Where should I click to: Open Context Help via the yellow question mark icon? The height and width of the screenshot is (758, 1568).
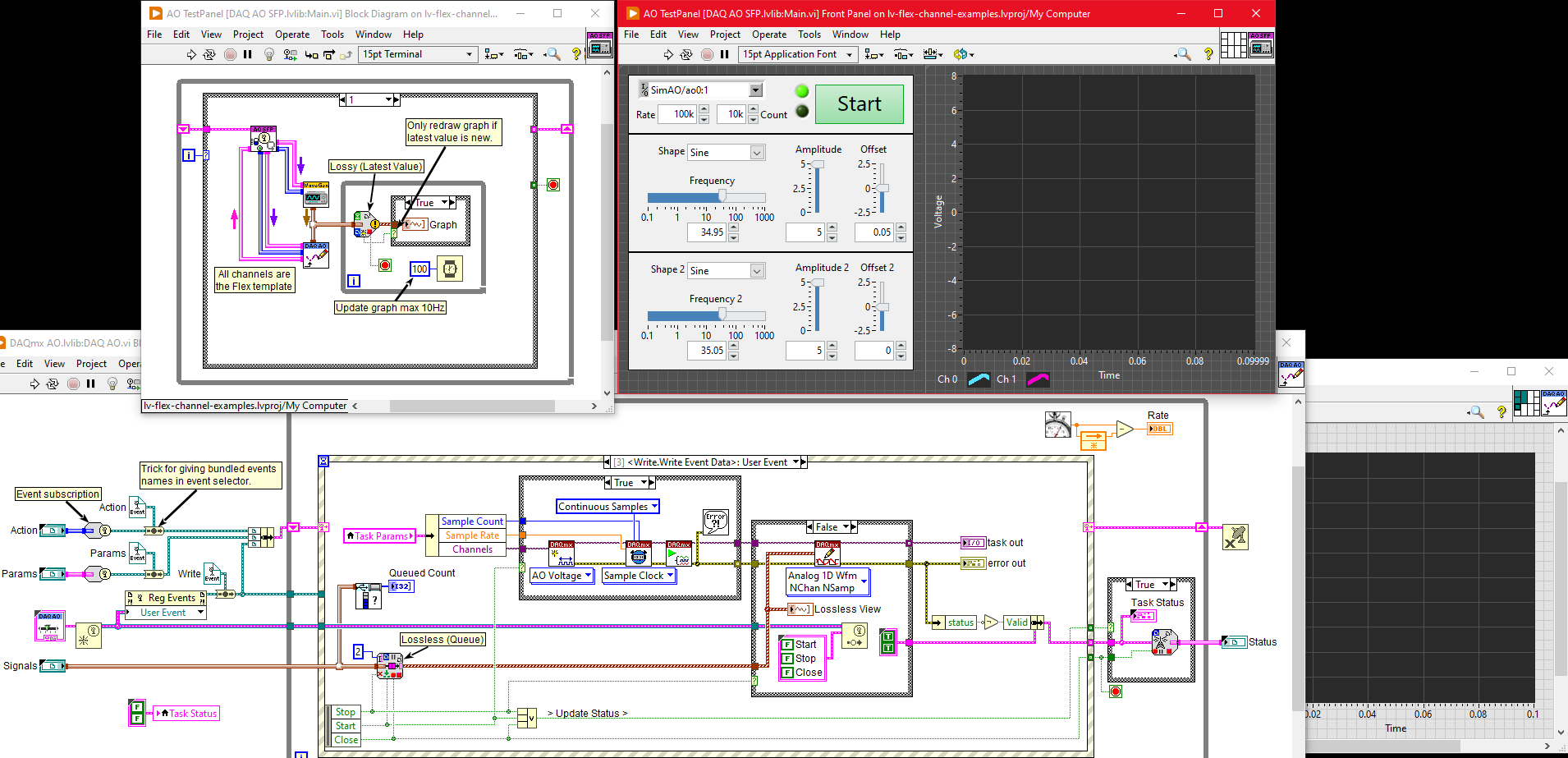[1208, 54]
